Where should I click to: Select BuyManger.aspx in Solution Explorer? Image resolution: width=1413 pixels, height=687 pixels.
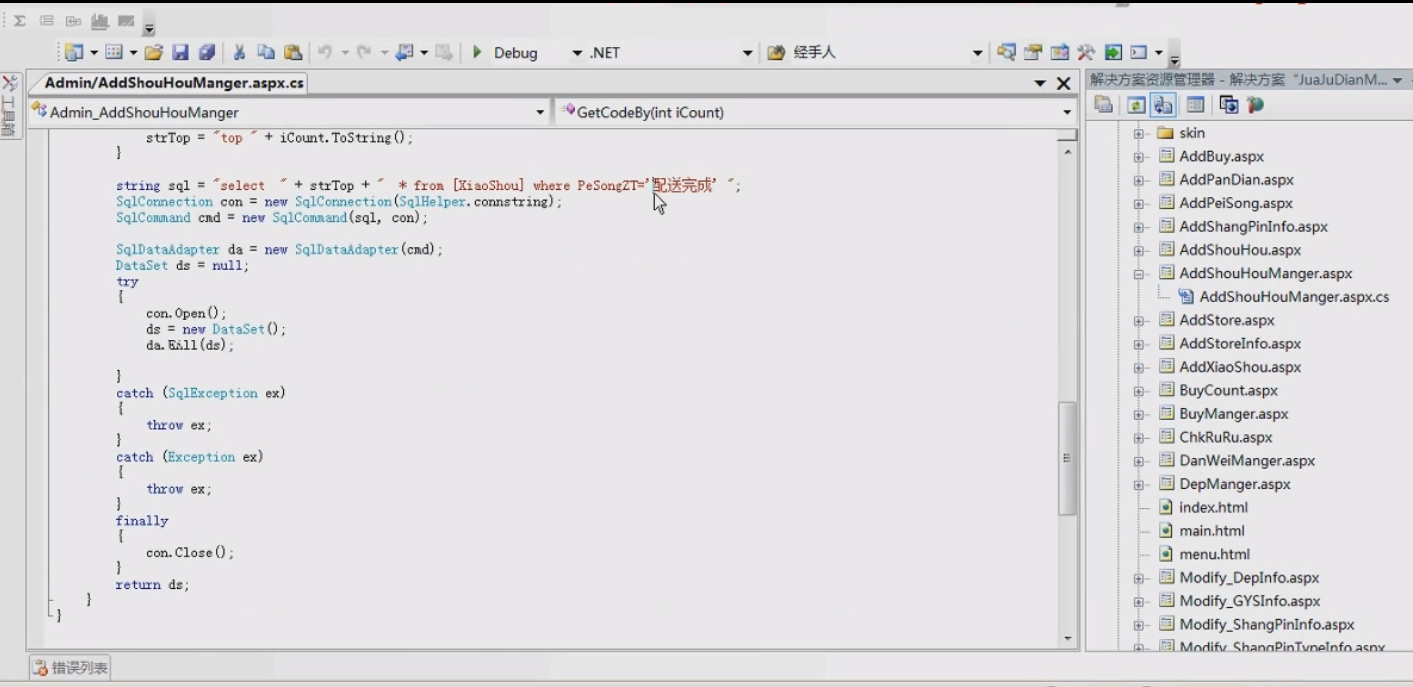[x=1234, y=414]
